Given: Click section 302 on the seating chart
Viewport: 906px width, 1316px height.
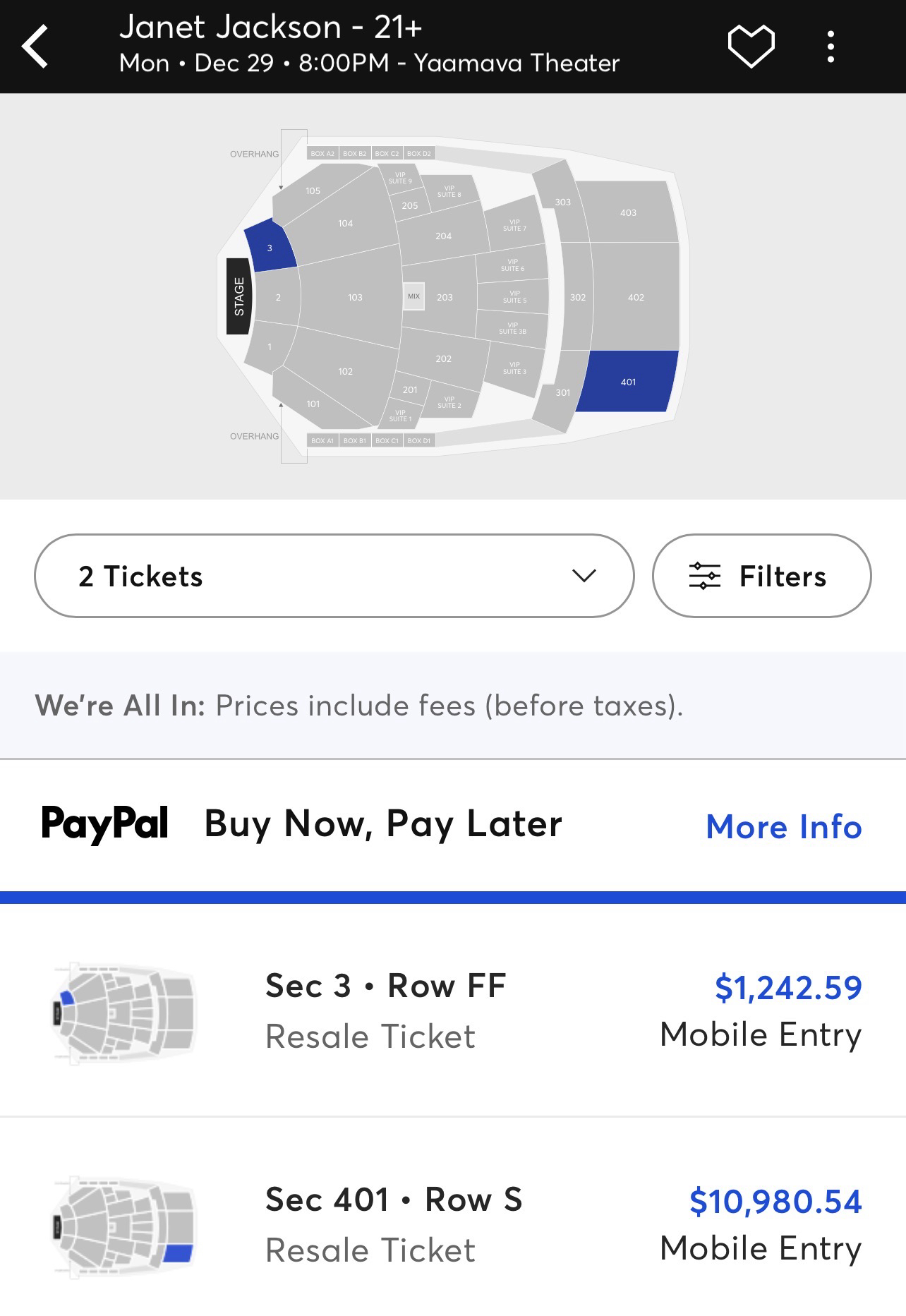Looking at the screenshot, I should (577, 298).
